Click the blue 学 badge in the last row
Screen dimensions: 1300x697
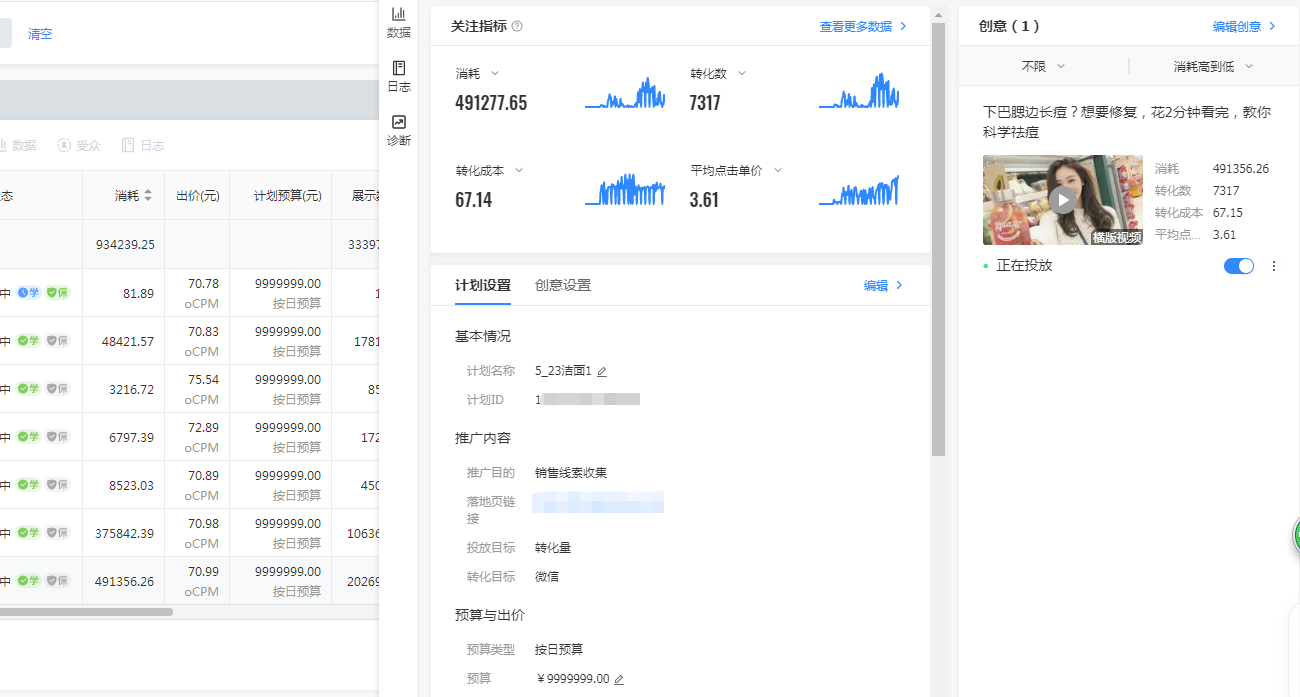pos(29,580)
